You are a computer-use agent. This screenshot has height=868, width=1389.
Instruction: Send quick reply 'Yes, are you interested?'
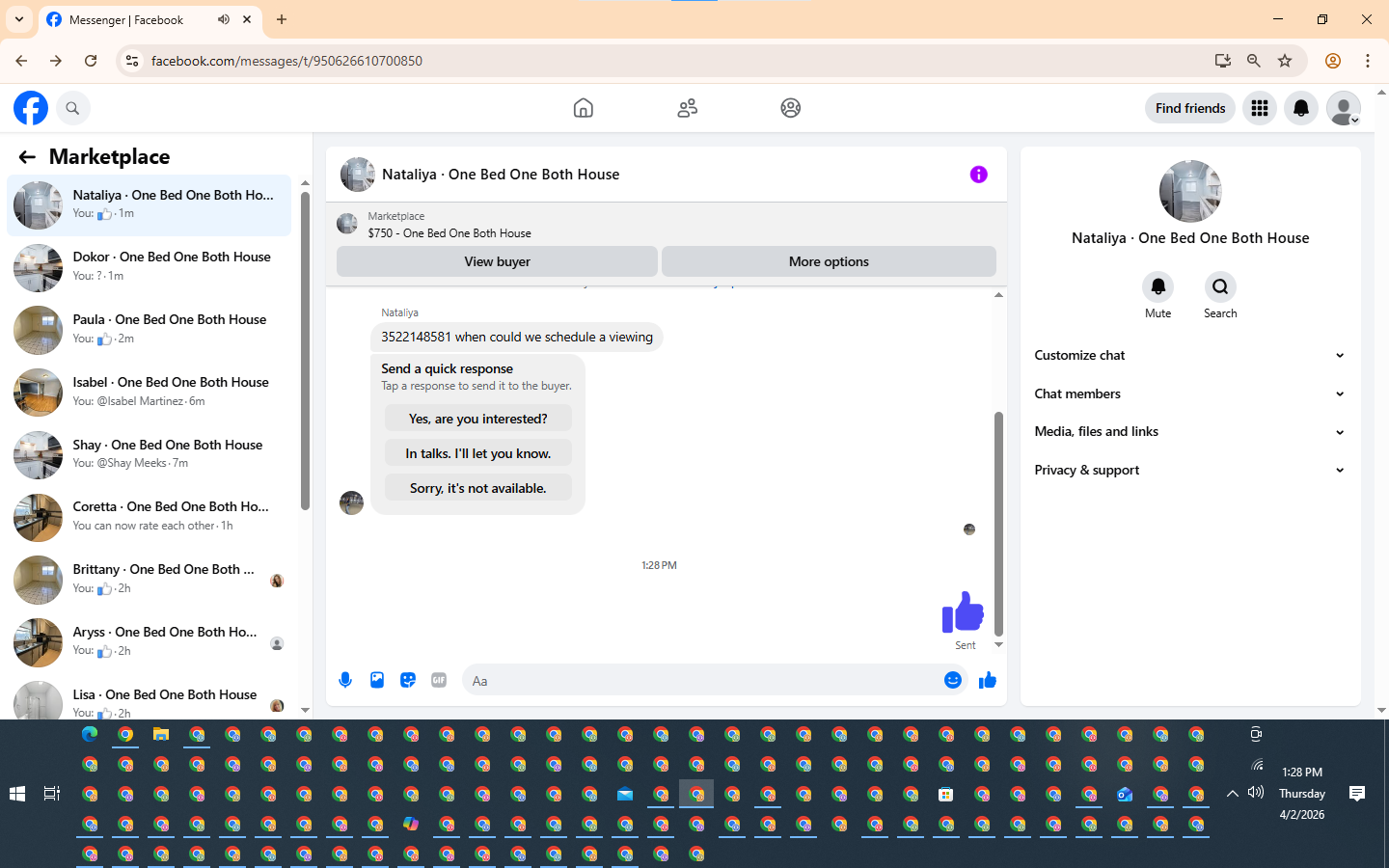pyautogui.click(x=477, y=419)
